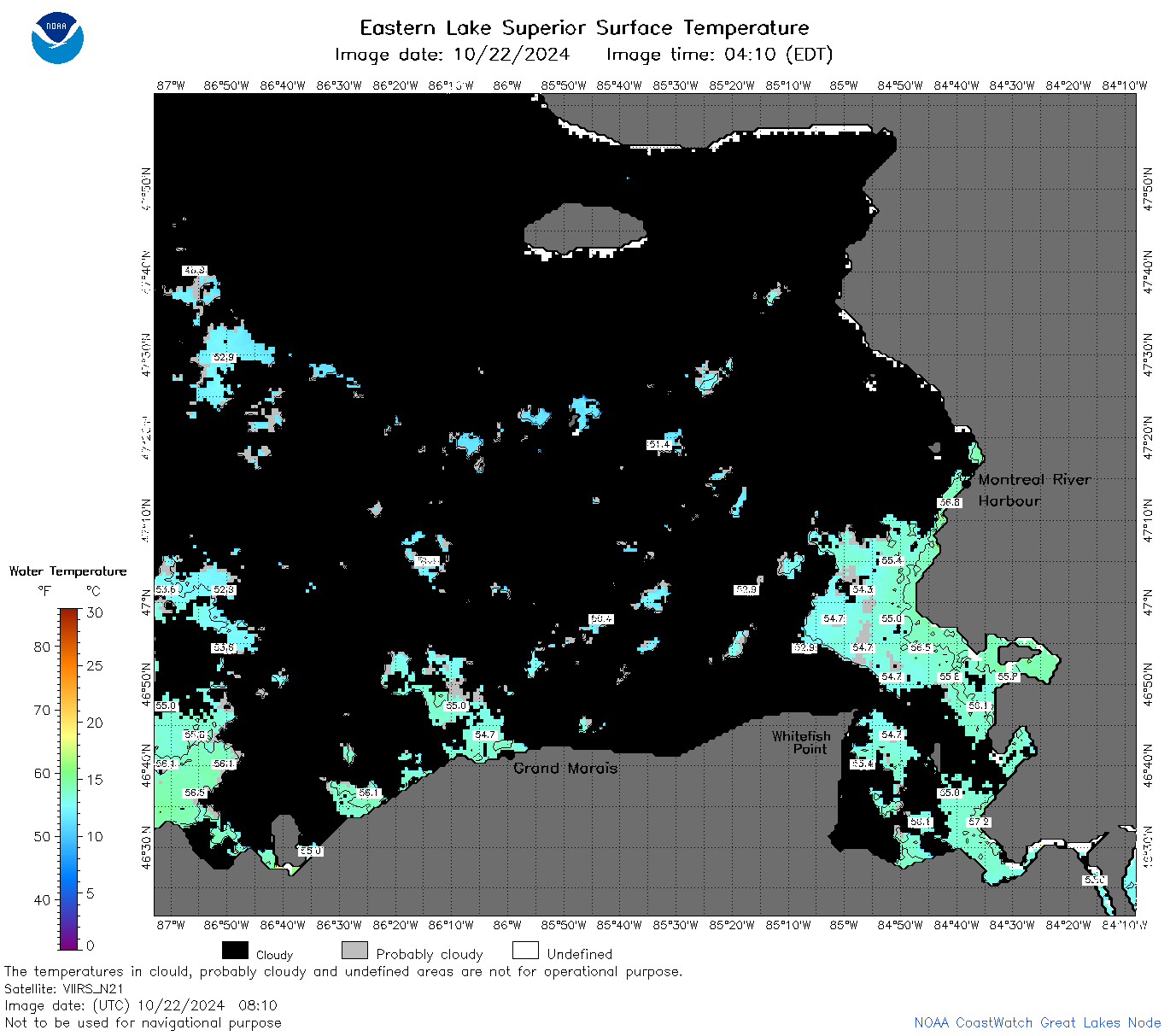Viewport: 1170px width, 1036px height.
Task: Click the 54.3 temperature reading
Action: (863, 589)
